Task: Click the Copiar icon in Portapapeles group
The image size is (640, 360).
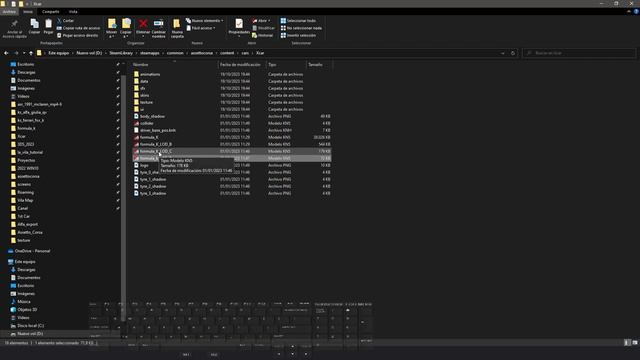Action: [34, 24]
